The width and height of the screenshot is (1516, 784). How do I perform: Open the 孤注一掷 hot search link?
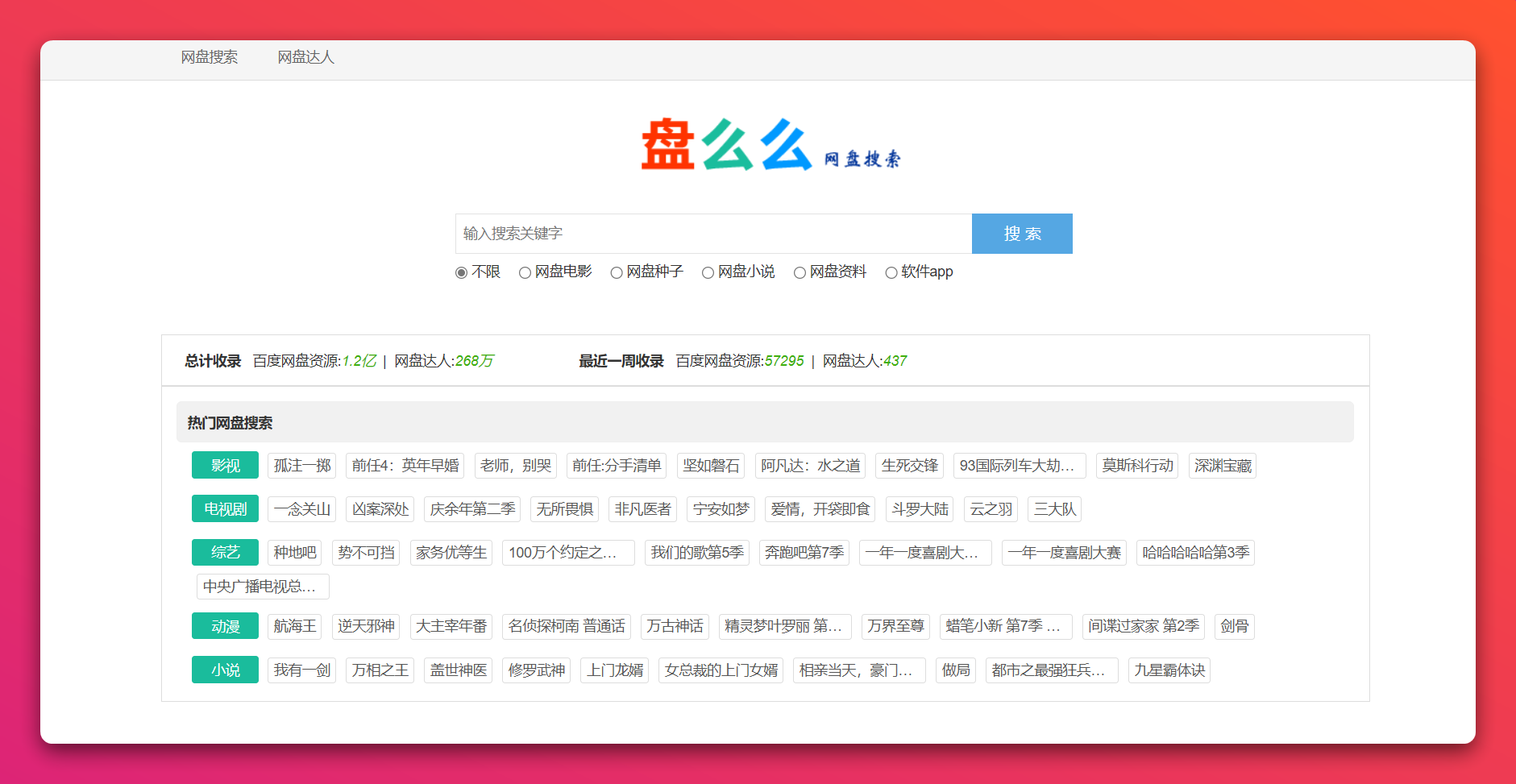(301, 466)
